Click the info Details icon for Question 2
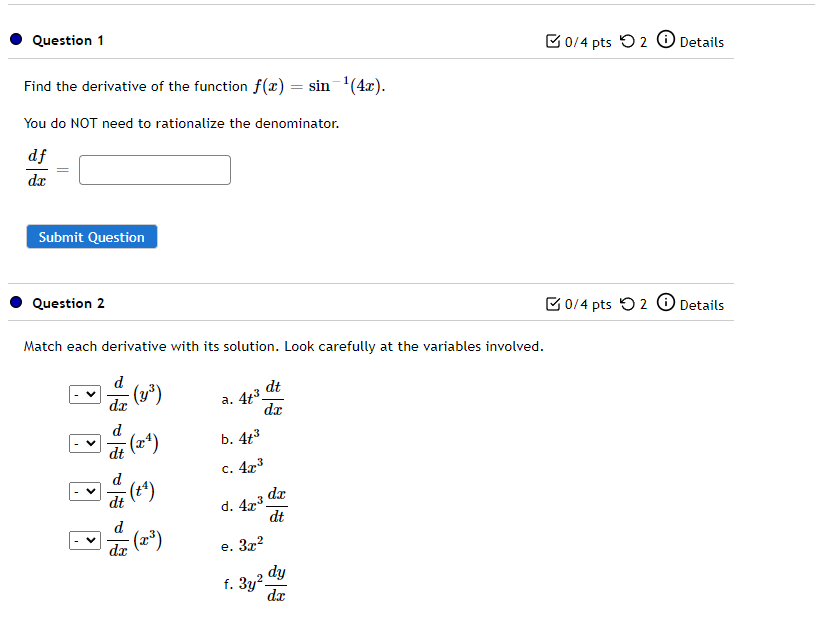815x627 pixels. pyautogui.click(x=666, y=304)
